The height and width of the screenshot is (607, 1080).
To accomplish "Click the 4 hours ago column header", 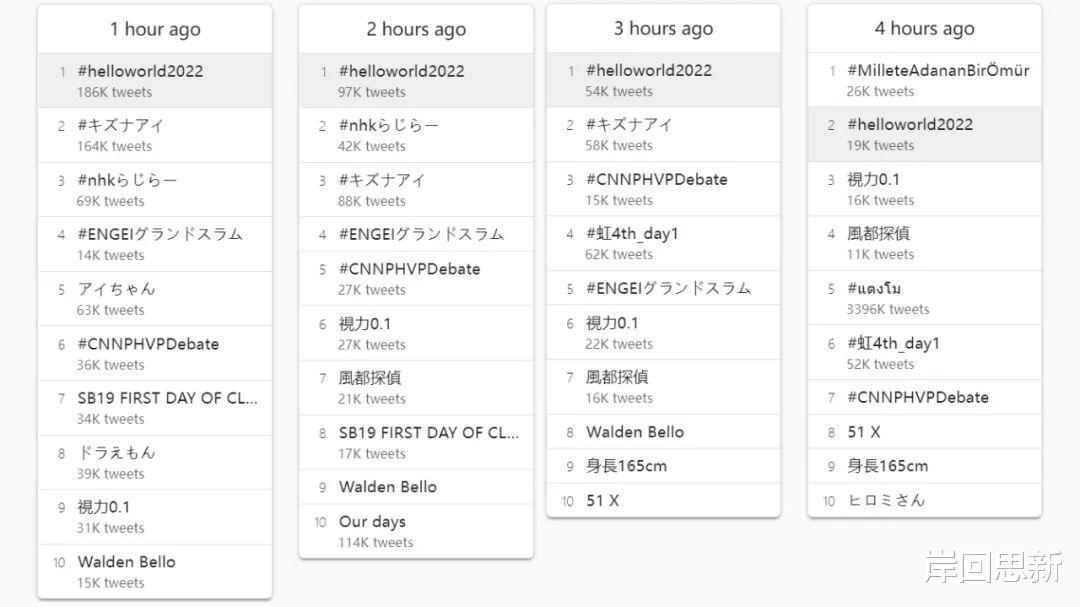I will point(924,29).
